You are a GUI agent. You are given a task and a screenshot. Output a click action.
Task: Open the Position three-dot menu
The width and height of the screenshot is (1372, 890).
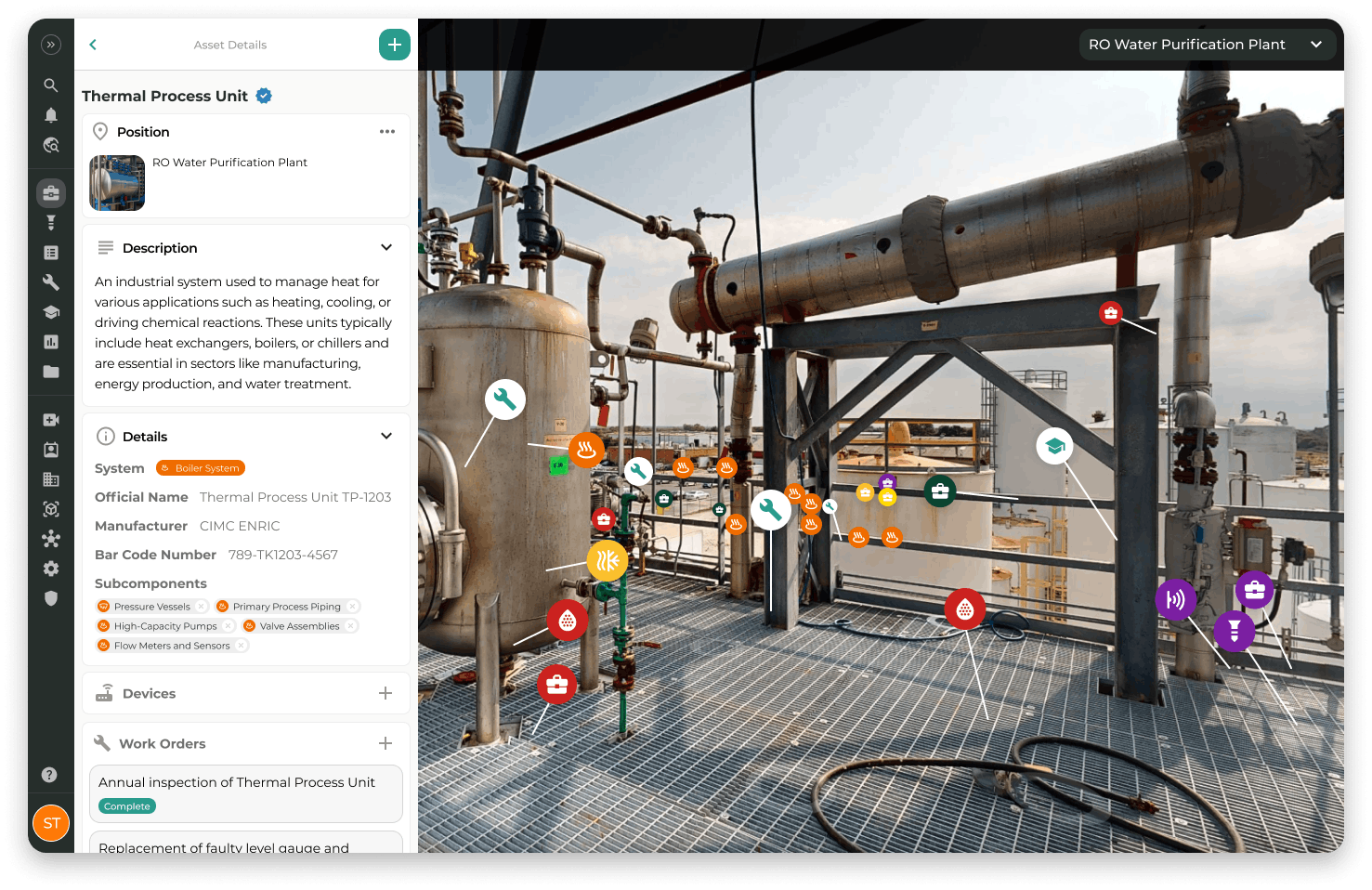point(387,132)
